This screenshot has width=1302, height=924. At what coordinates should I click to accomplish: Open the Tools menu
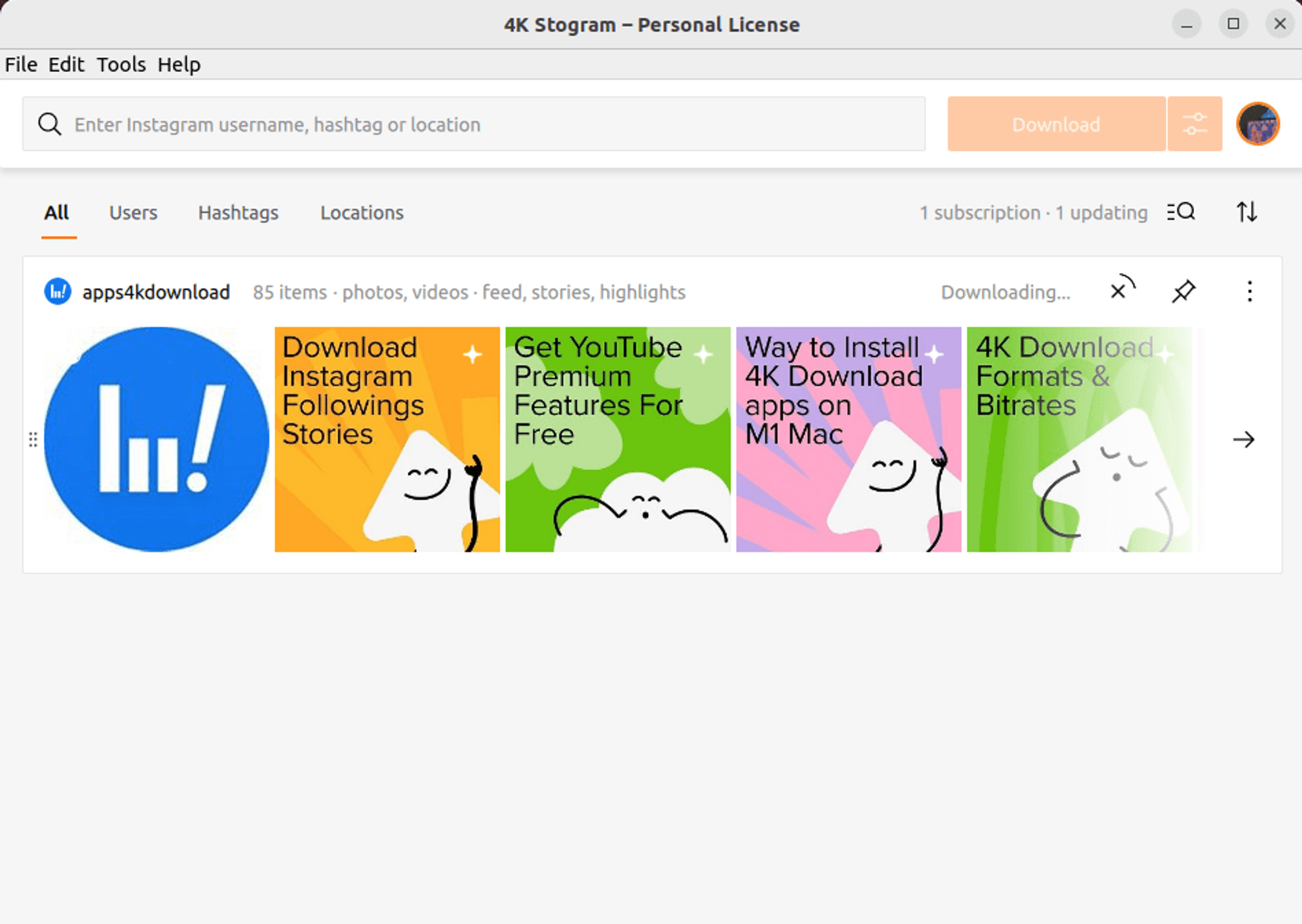121,64
